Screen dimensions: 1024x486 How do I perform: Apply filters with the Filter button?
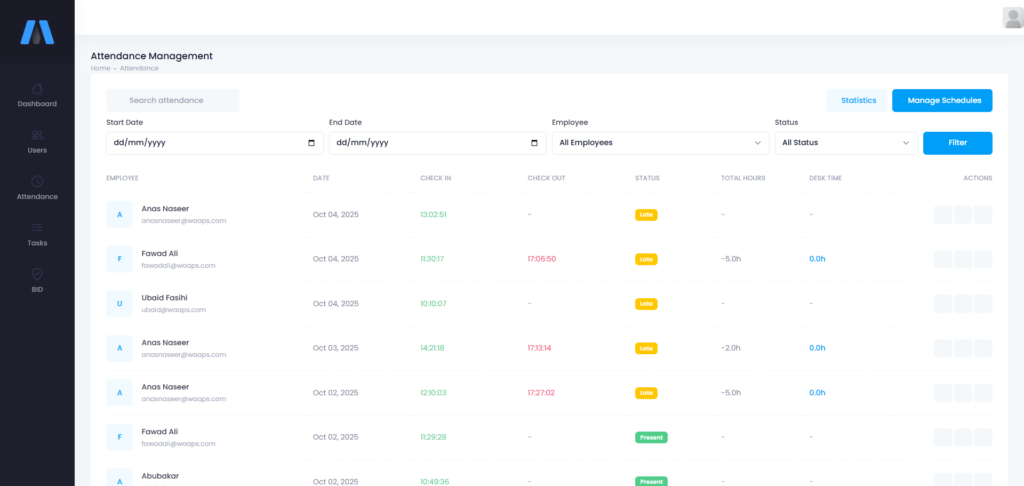(x=957, y=143)
